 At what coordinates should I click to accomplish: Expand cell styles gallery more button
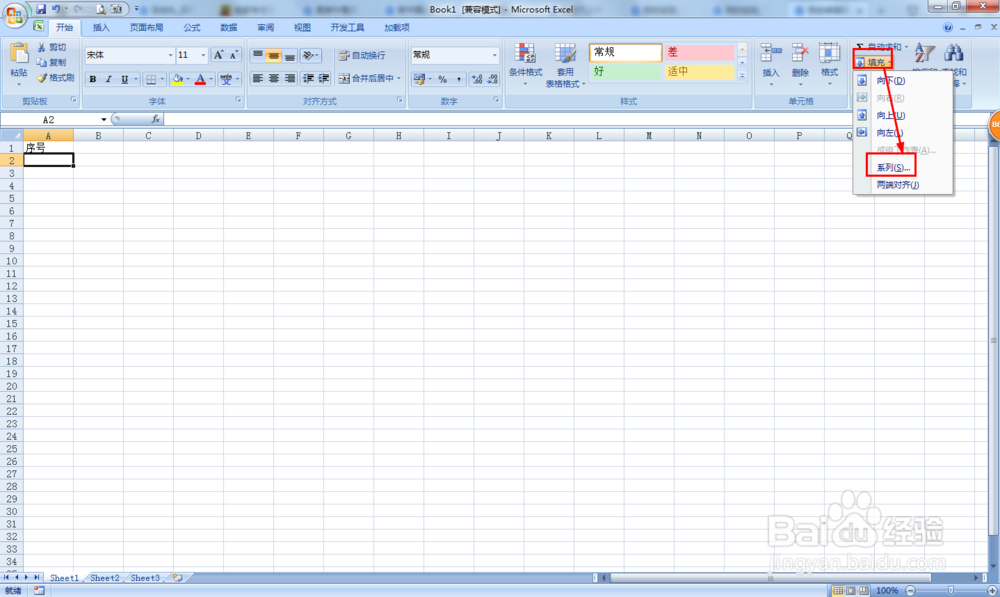click(x=742, y=76)
